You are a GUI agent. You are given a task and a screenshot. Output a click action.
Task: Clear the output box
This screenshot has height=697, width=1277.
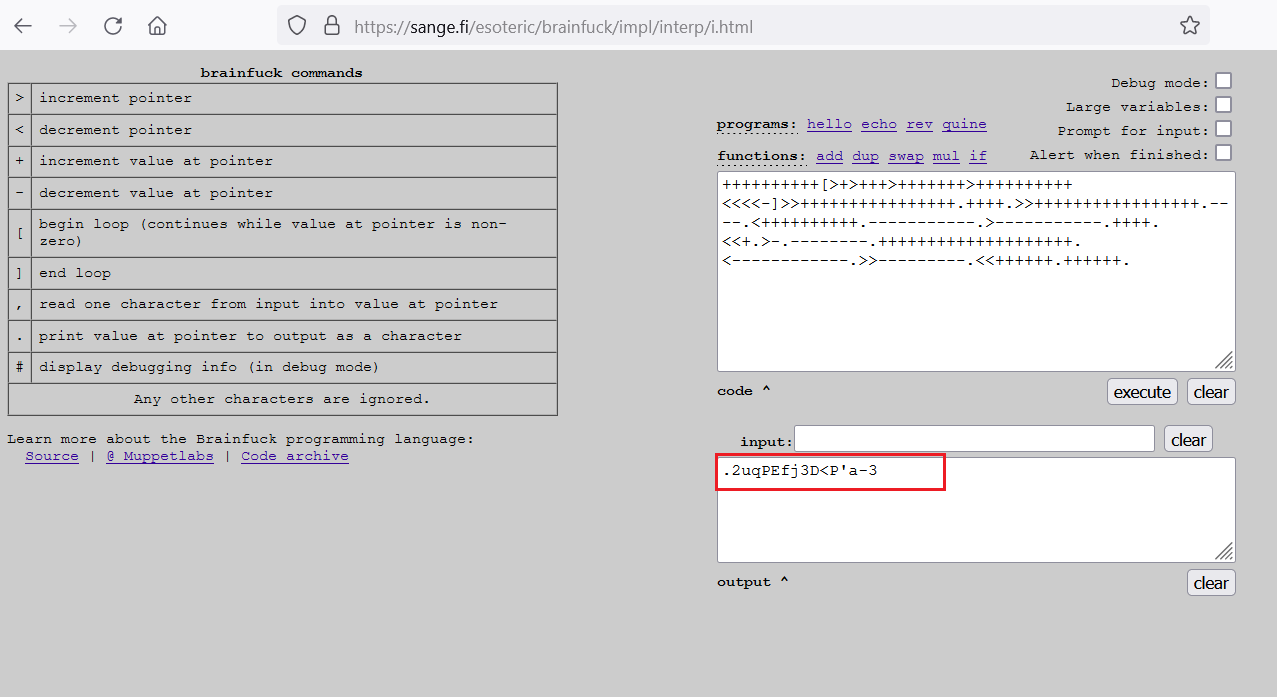click(1211, 583)
